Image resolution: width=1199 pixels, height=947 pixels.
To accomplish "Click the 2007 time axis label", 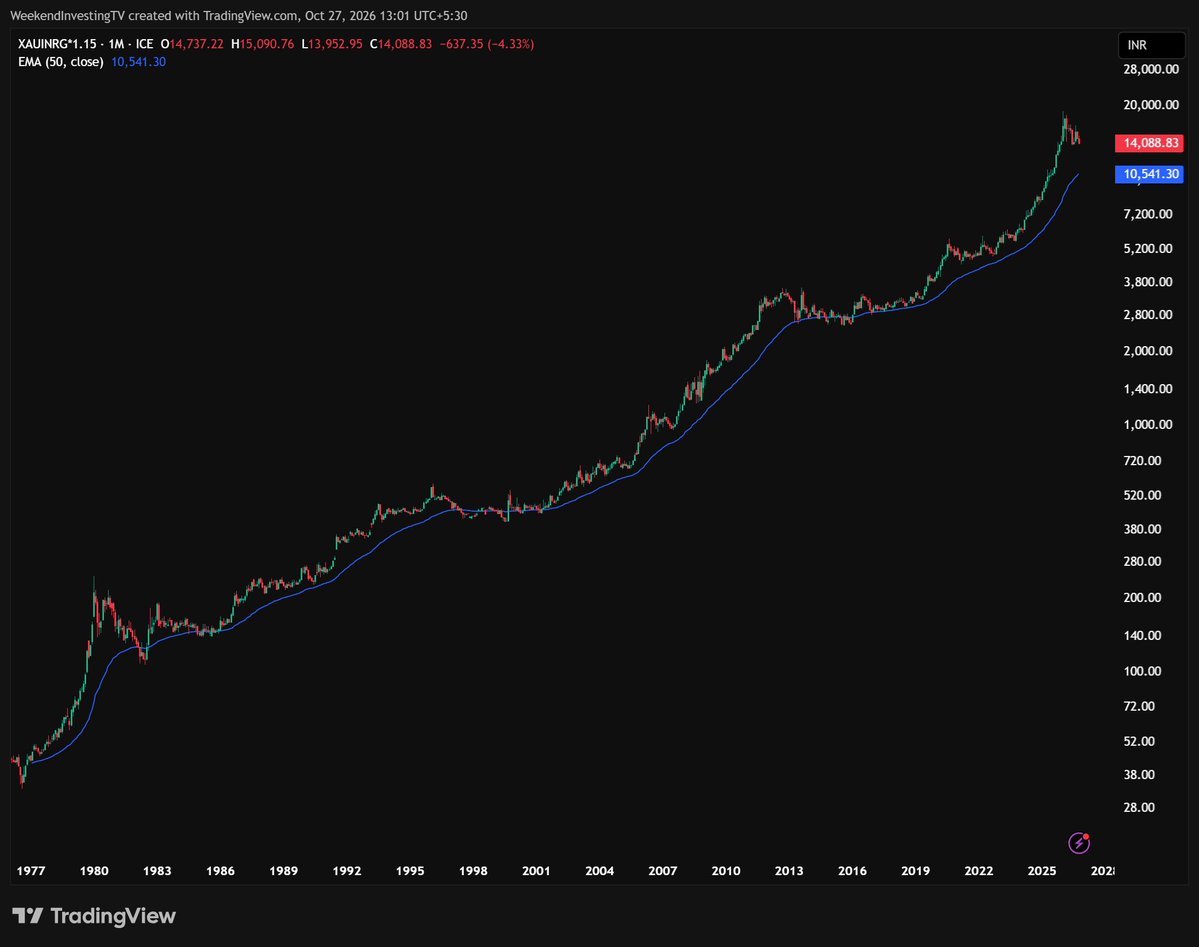I will pyautogui.click(x=663, y=871).
